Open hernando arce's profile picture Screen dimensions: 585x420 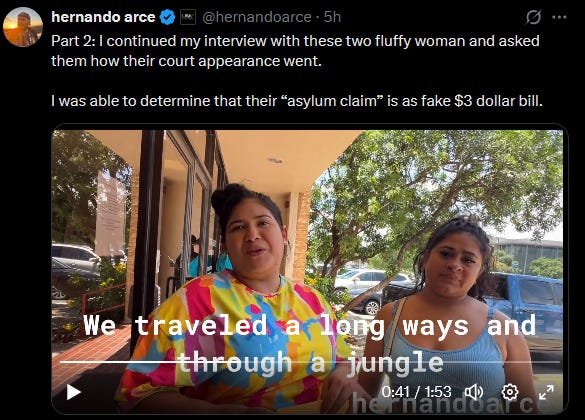[x=23, y=27]
